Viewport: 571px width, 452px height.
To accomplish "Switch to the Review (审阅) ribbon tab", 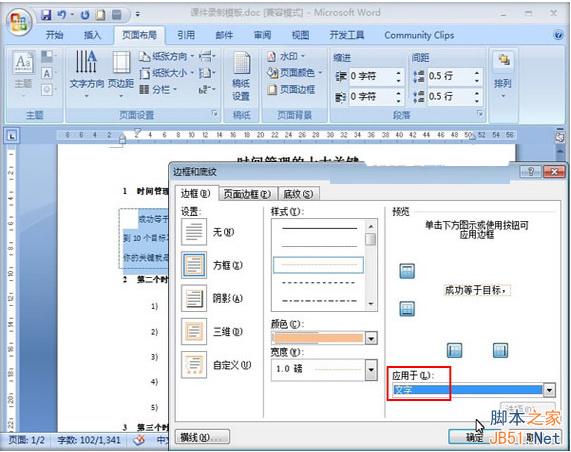I will pos(263,35).
